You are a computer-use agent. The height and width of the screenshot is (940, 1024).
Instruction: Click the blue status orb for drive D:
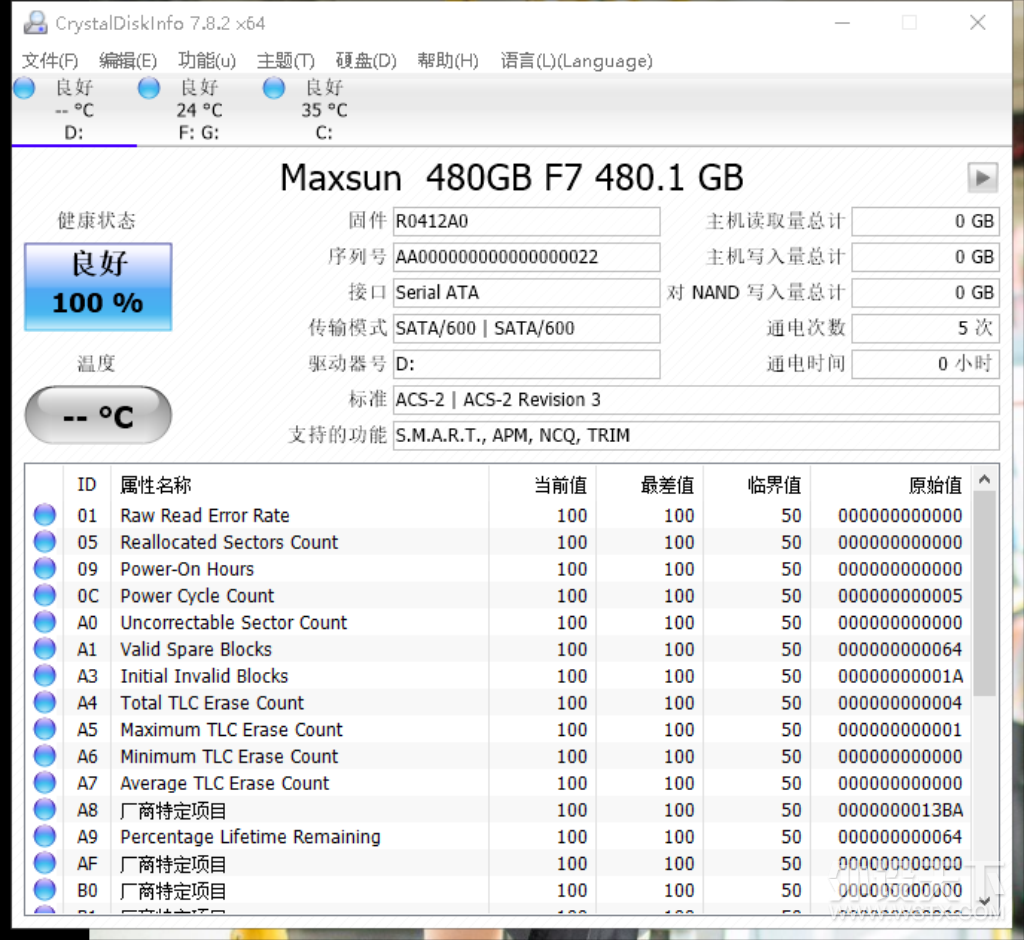24,88
